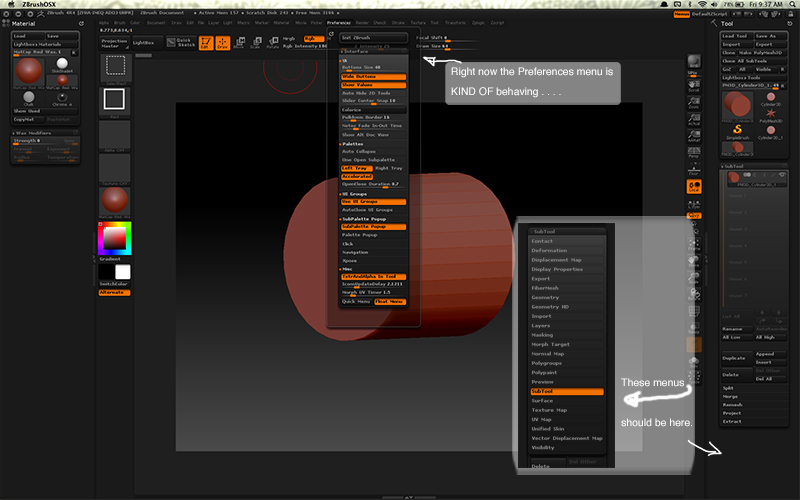Click the Append subtool button
The width and height of the screenshot is (800, 500).
[x=770, y=354]
